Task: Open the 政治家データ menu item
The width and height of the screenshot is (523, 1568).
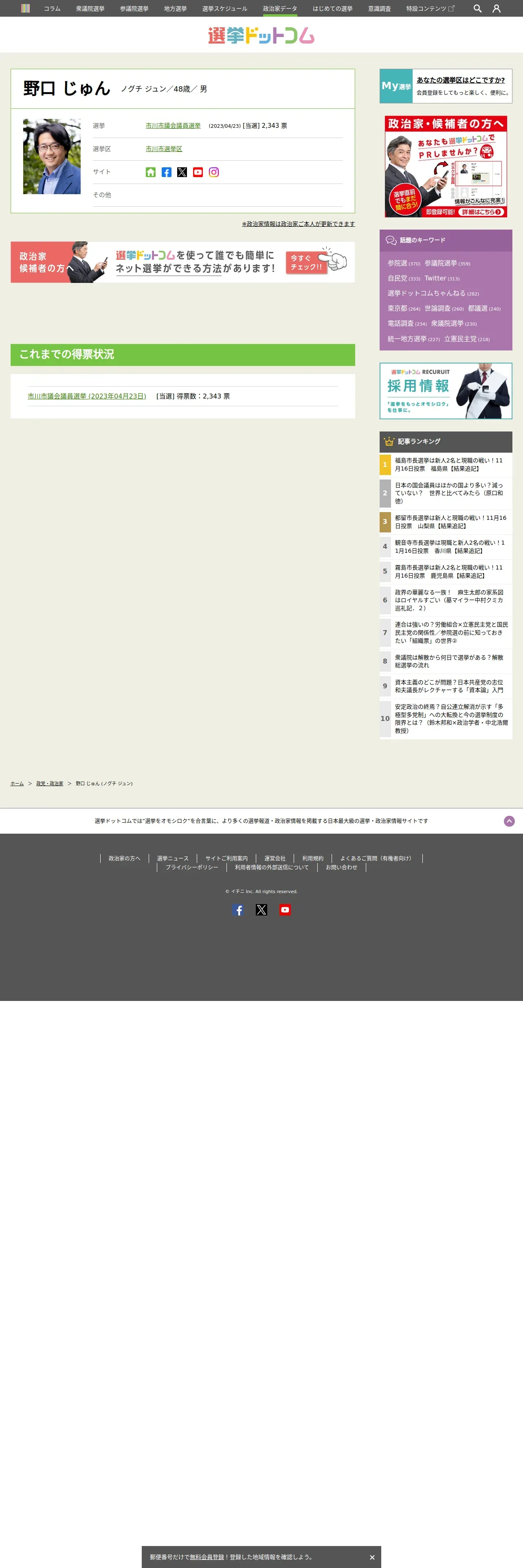Action: click(280, 9)
